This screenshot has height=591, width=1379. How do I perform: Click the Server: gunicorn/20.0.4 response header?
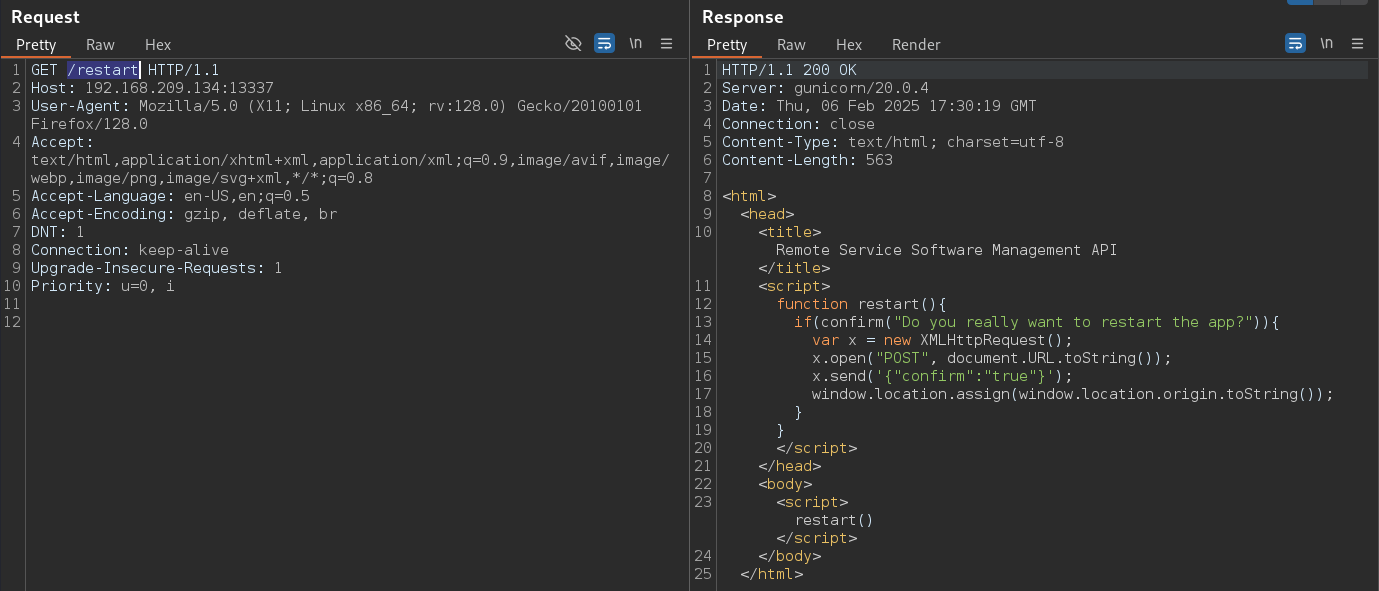(x=825, y=88)
